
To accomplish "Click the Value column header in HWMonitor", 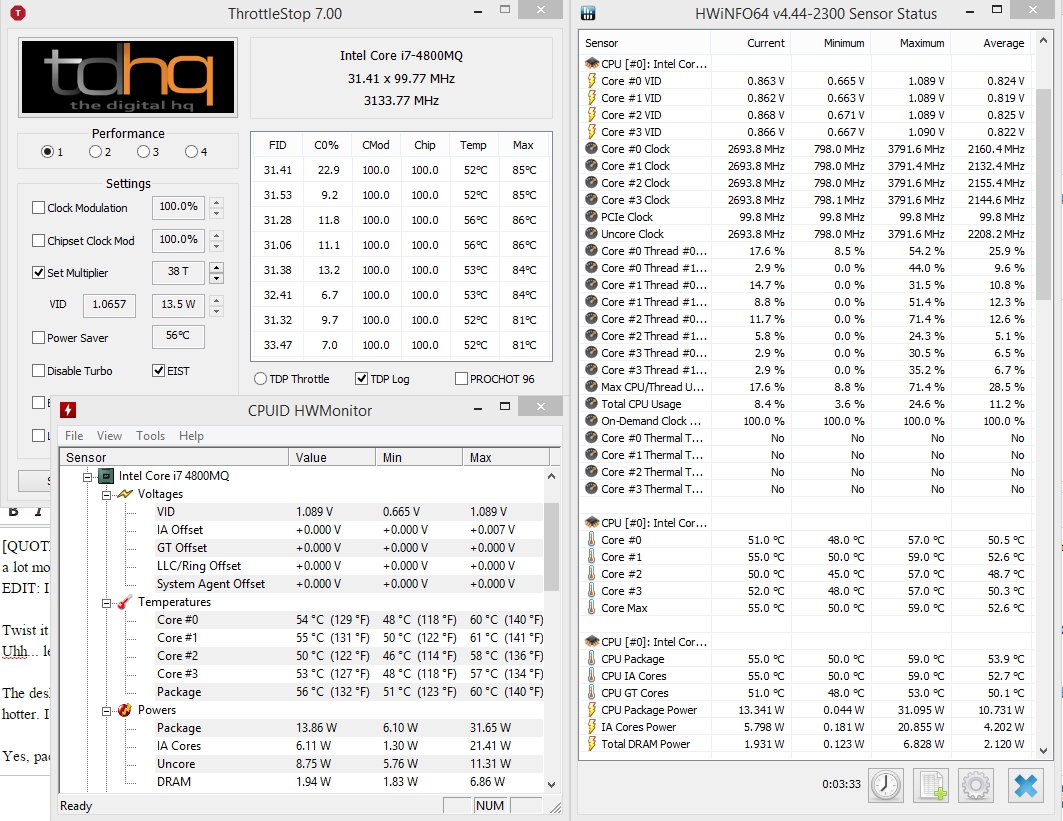I will tap(332, 458).
